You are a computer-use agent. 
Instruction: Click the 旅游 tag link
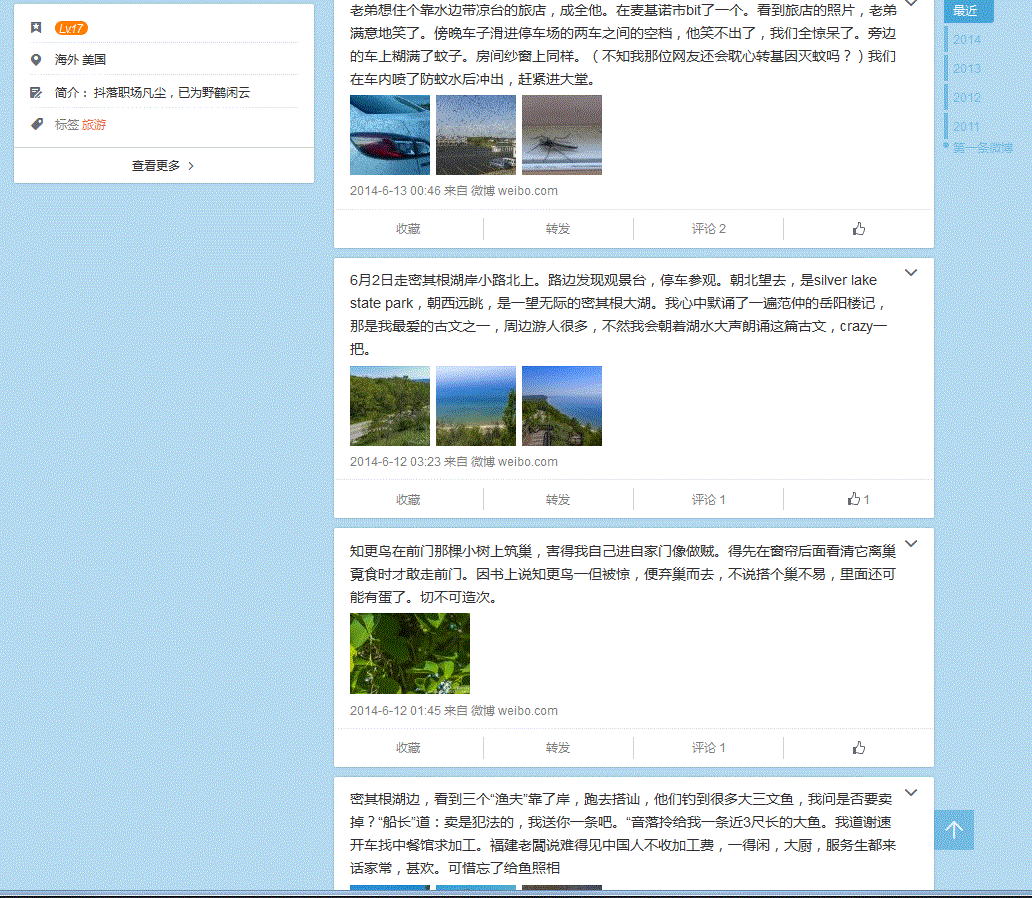94,125
